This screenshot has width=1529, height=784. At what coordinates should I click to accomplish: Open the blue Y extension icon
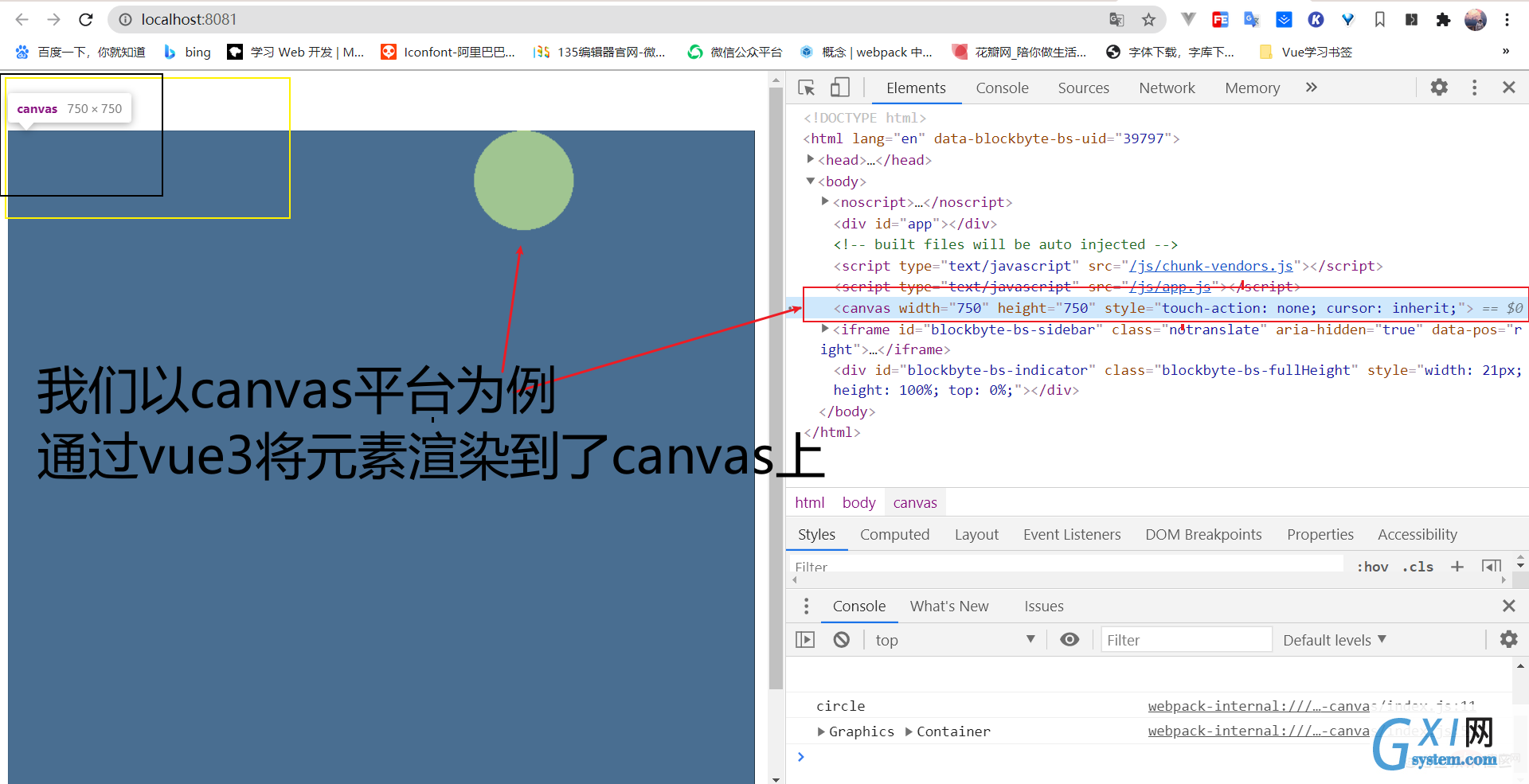coord(1347,19)
